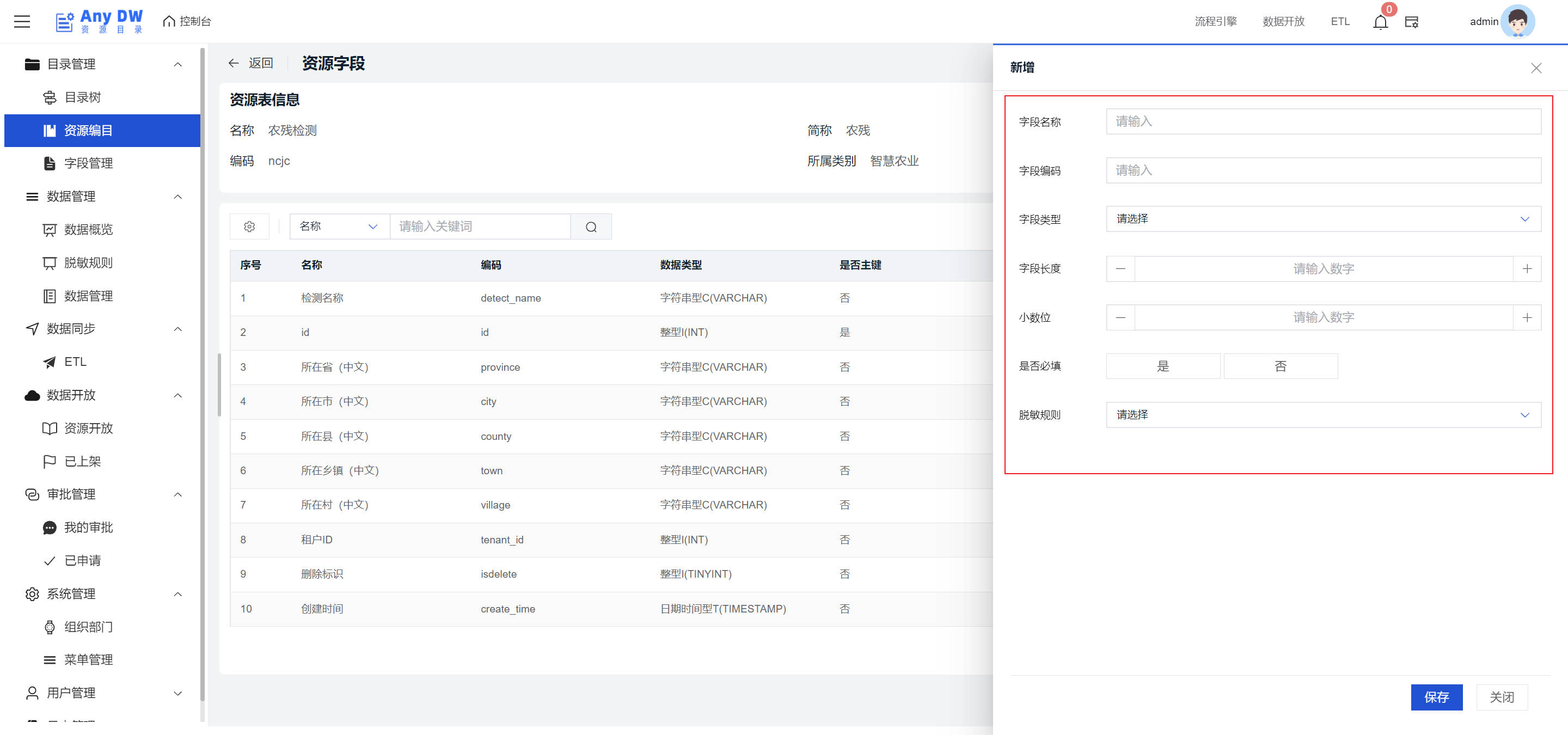The image size is (1568, 735).
Task: Open the window settings icon beside bell
Action: pyautogui.click(x=1411, y=22)
